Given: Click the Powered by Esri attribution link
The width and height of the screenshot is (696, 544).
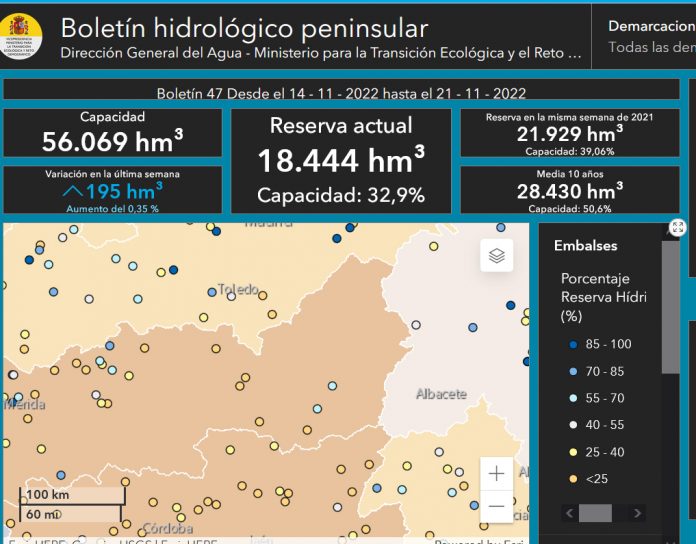Looking at the screenshot, I should coord(480,542).
